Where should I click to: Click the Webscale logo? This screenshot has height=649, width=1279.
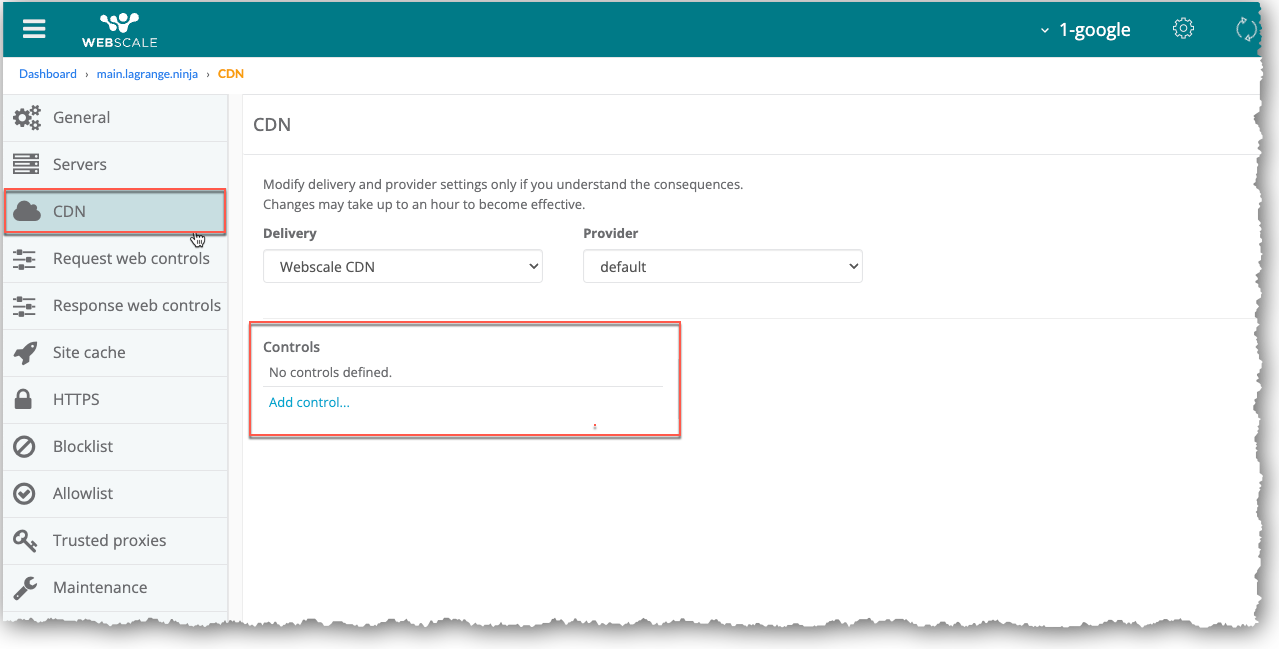click(119, 29)
